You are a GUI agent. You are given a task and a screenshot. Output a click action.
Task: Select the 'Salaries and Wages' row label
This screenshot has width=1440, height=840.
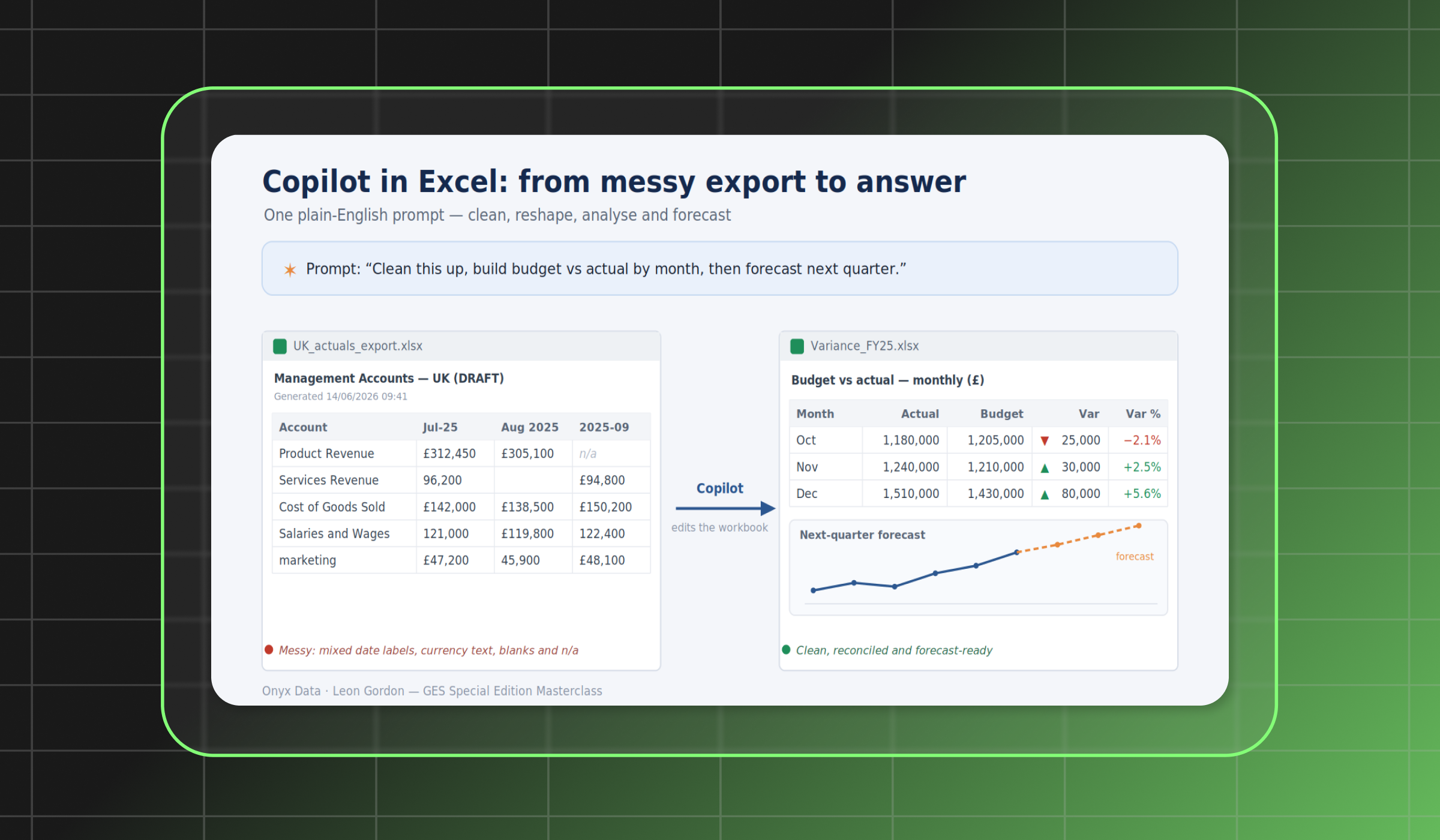pyautogui.click(x=334, y=534)
